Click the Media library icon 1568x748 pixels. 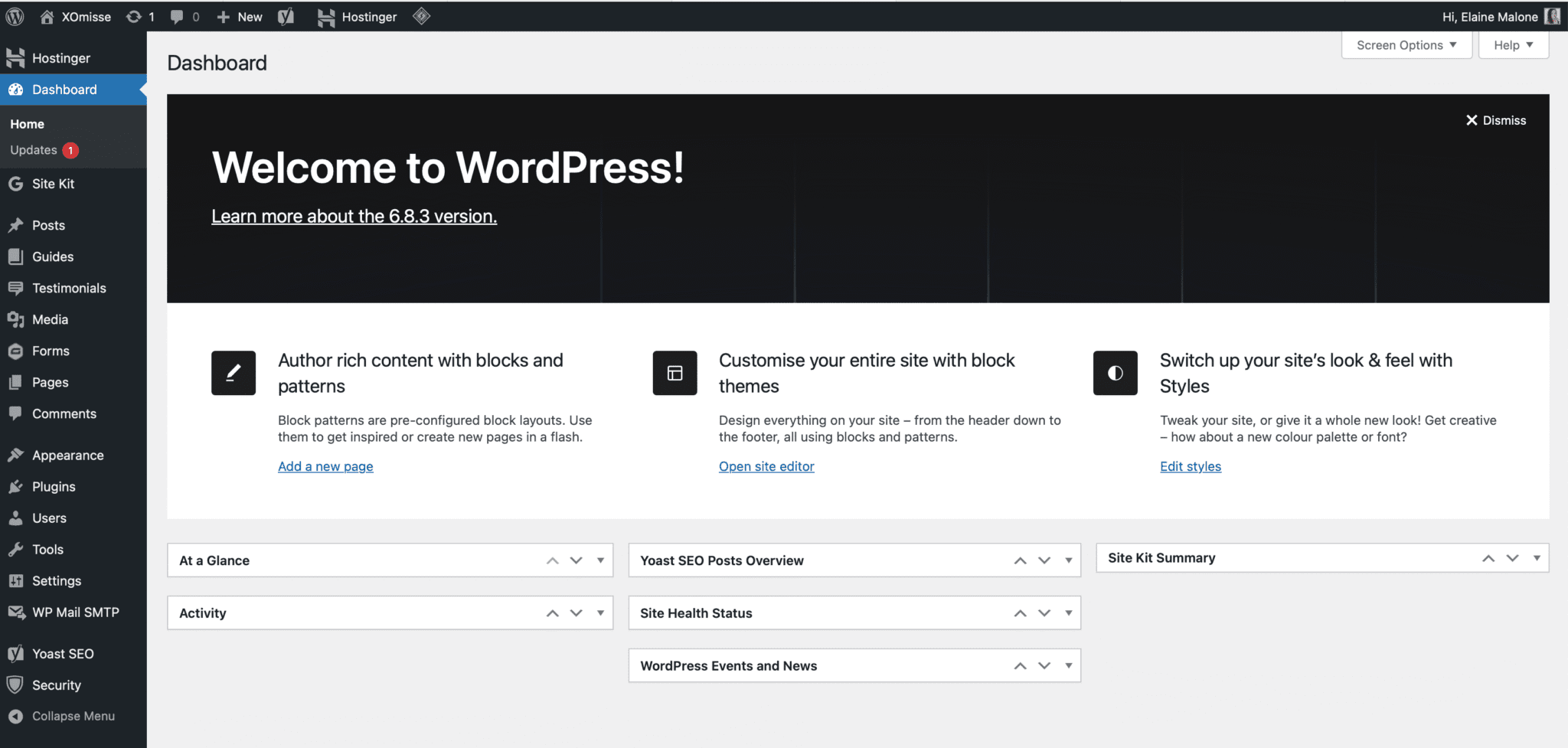coord(16,319)
